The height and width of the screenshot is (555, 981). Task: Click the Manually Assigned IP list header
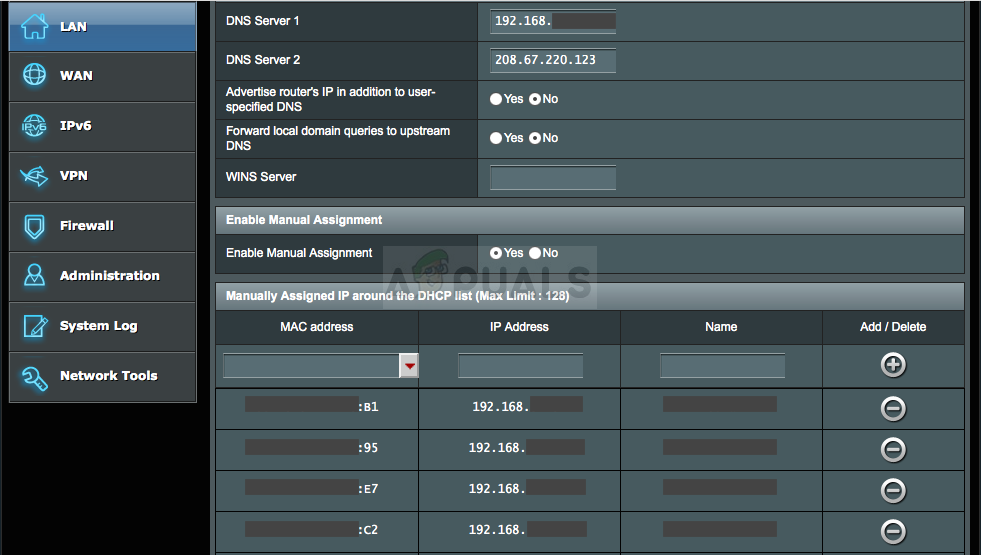[589, 296]
